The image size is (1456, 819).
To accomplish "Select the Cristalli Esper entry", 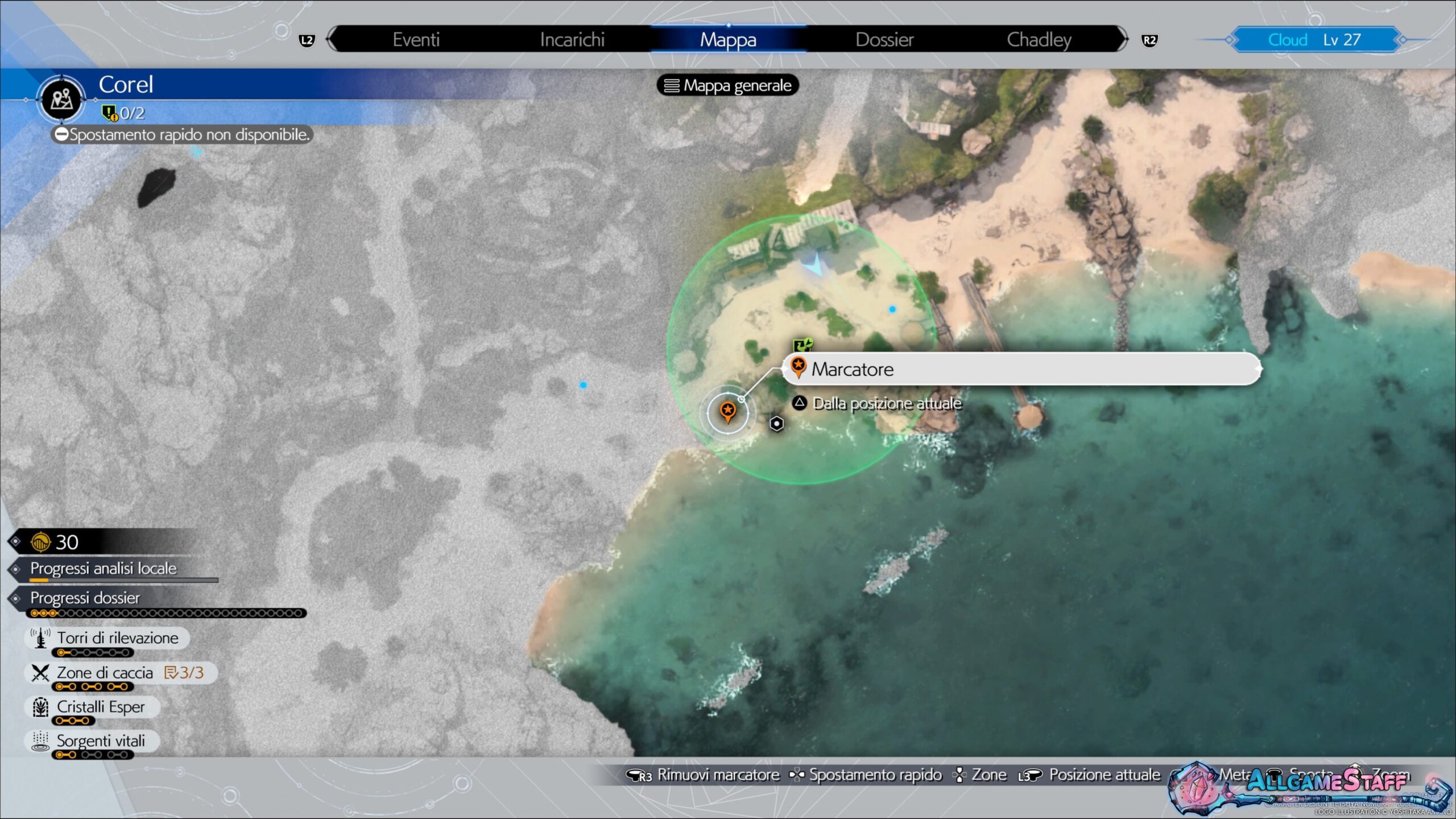I will point(93,707).
